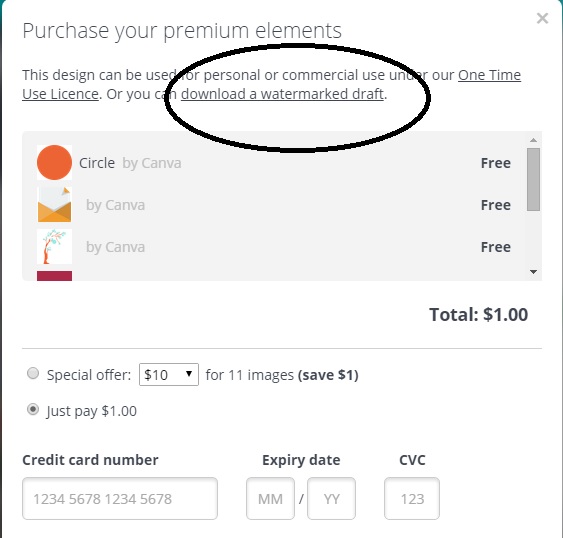Click the Circle by Canva list row
Image resolution: width=563 pixels, height=538 pixels.
(274, 163)
